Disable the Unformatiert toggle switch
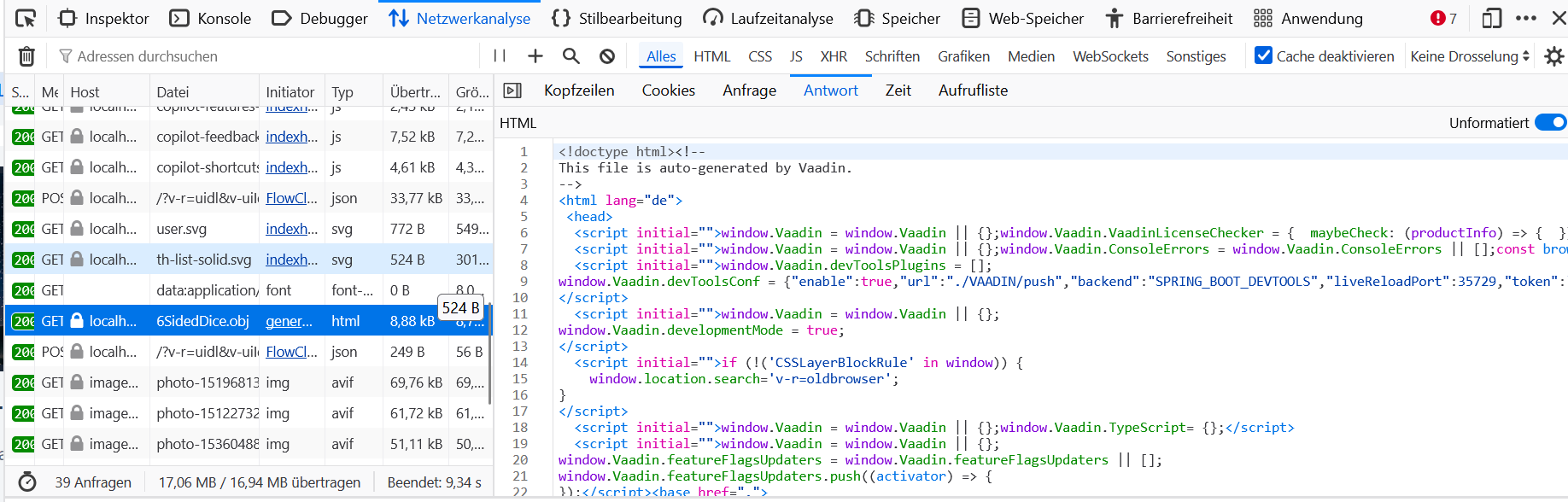Screen dimensions: 1568x502 [1550, 123]
